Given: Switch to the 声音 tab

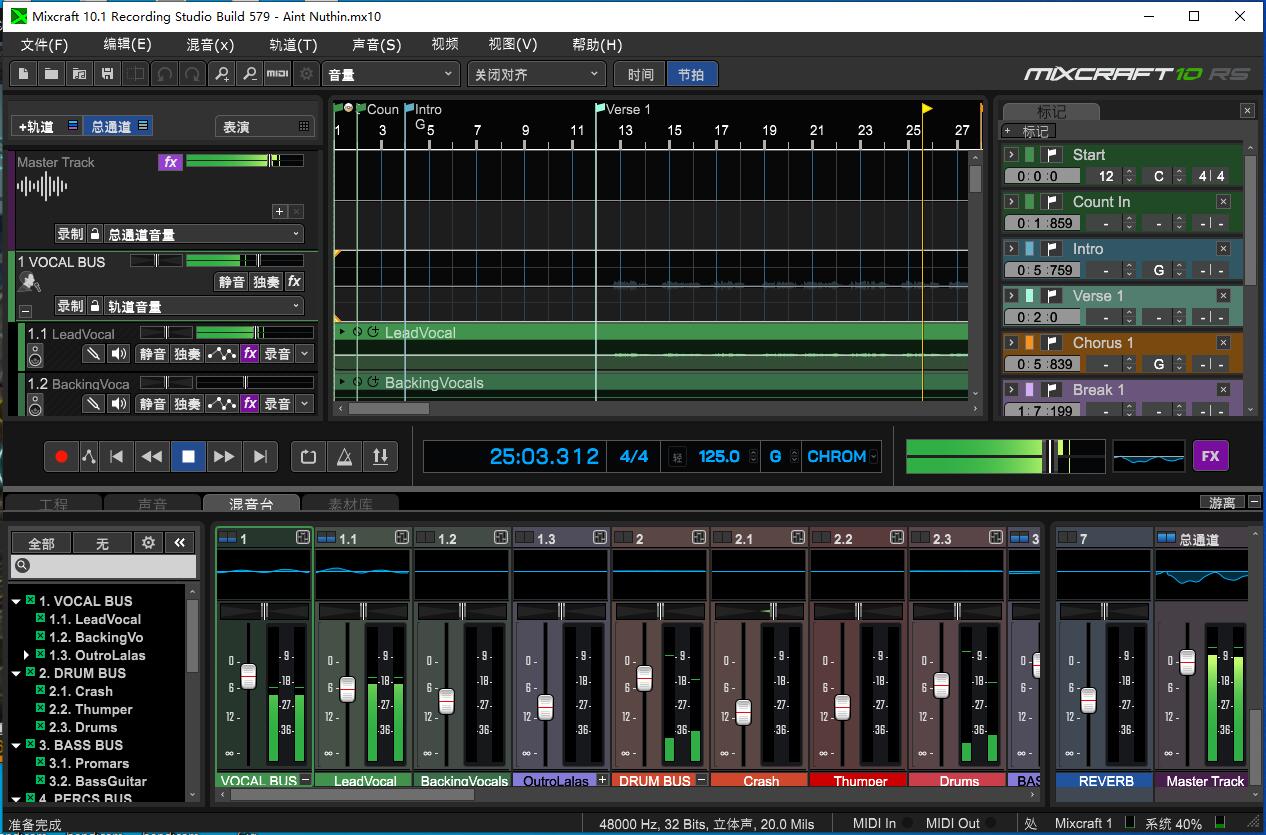Looking at the screenshot, I should pos(153,503).
